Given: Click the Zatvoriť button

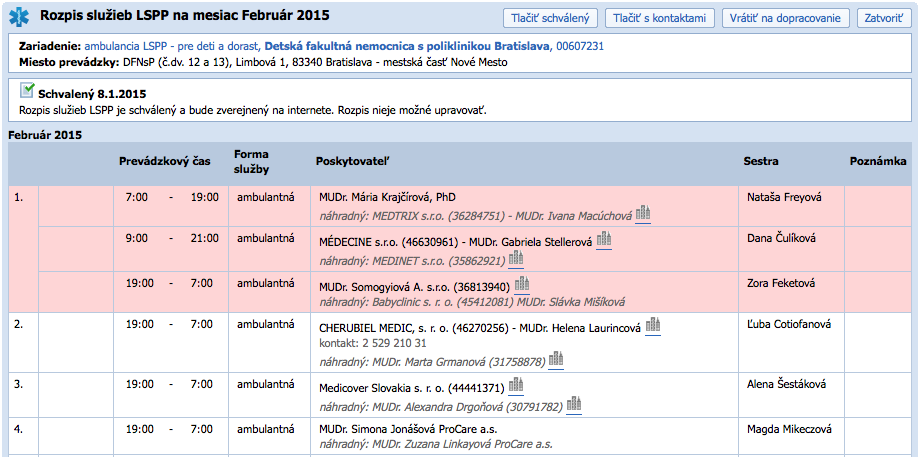Looking at the screenshot, I should [x=884, y=18].
